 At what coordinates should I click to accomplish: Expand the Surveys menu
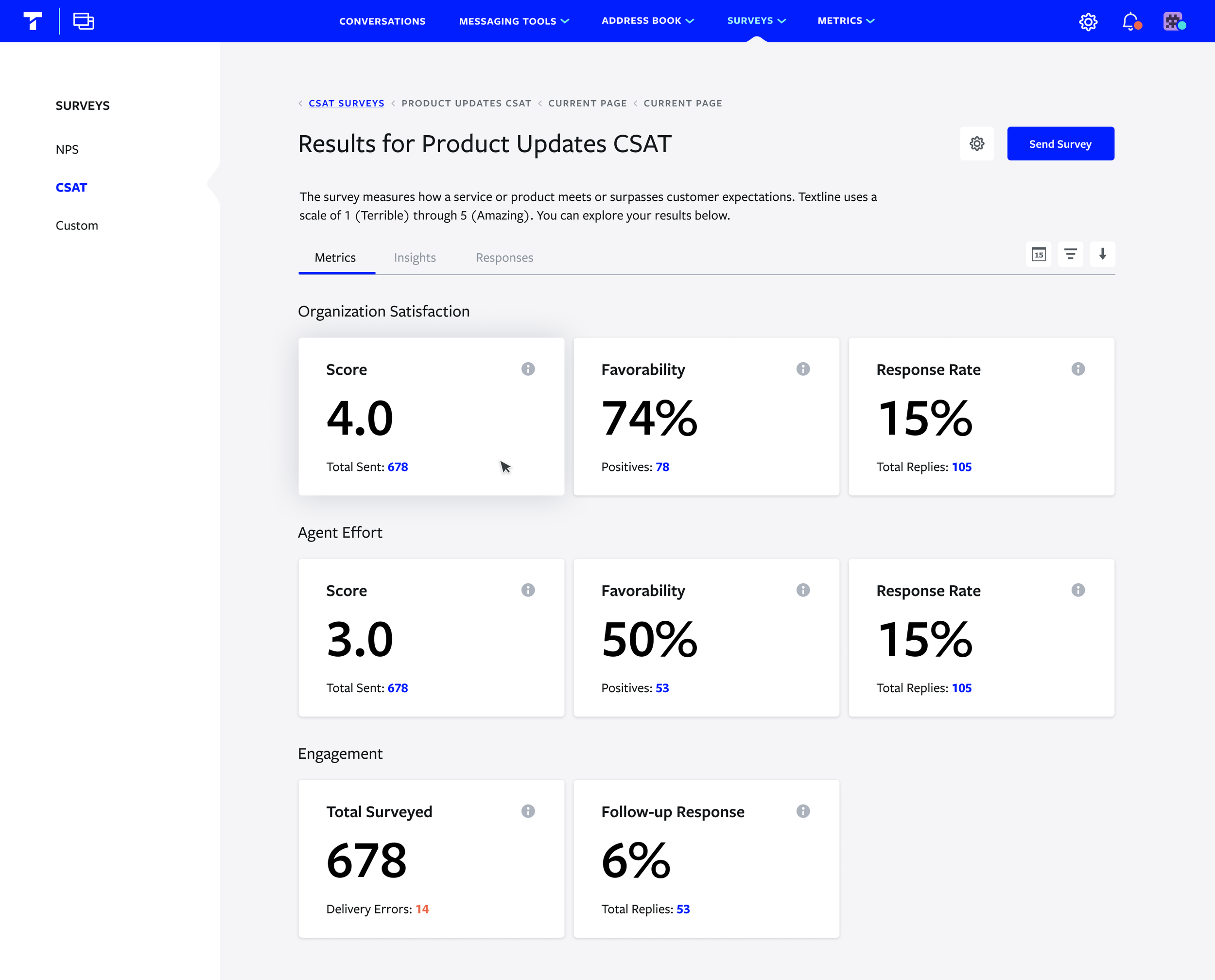(x=756, y=21)
